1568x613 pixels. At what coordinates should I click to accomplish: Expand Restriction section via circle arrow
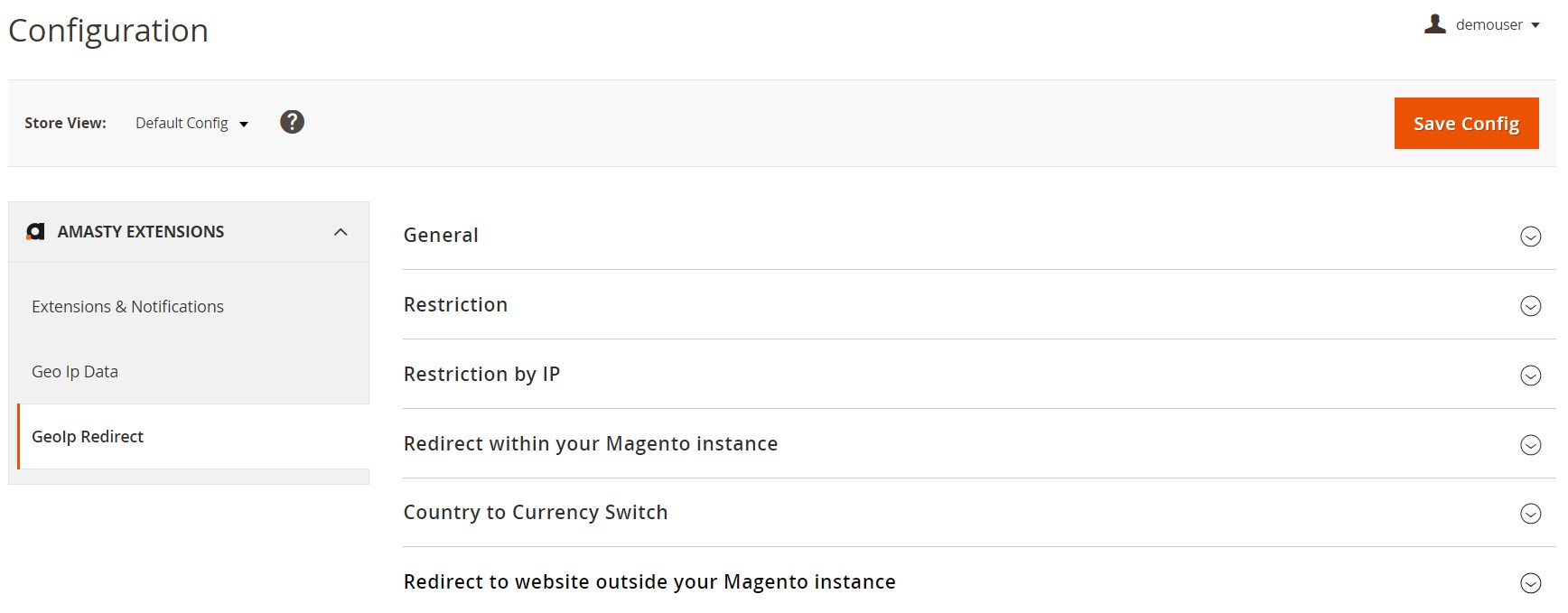tap(1530, 306)
